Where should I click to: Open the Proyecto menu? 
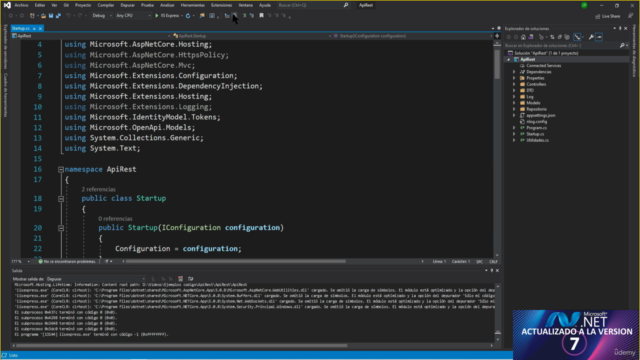83,5
